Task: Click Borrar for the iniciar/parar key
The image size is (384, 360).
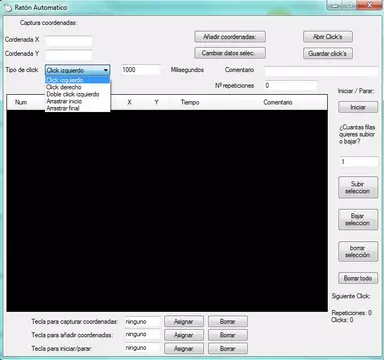Action: click(x=228, y=348)
